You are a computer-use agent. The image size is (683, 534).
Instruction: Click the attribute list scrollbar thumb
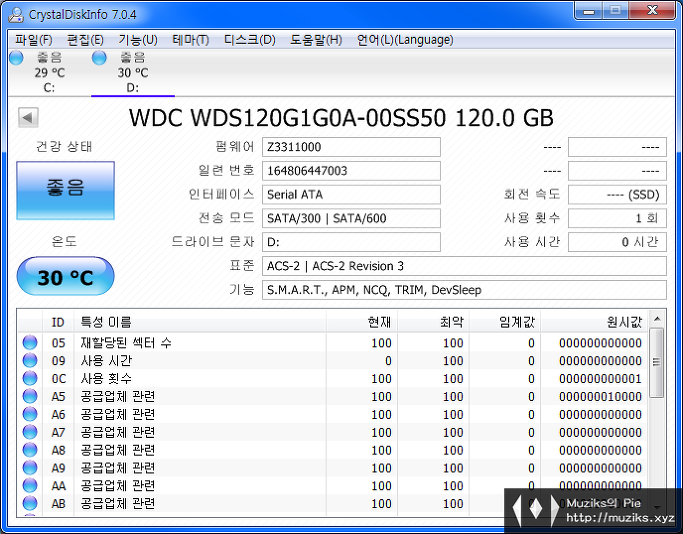[x=657, y=362]
